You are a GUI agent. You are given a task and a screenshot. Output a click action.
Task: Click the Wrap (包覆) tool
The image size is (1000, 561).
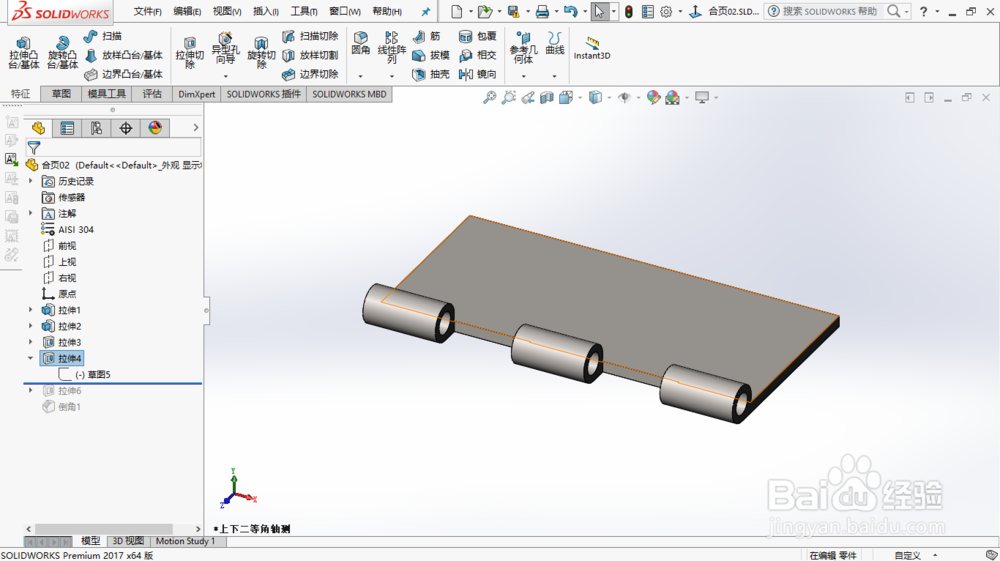click(x=478, y=36)
